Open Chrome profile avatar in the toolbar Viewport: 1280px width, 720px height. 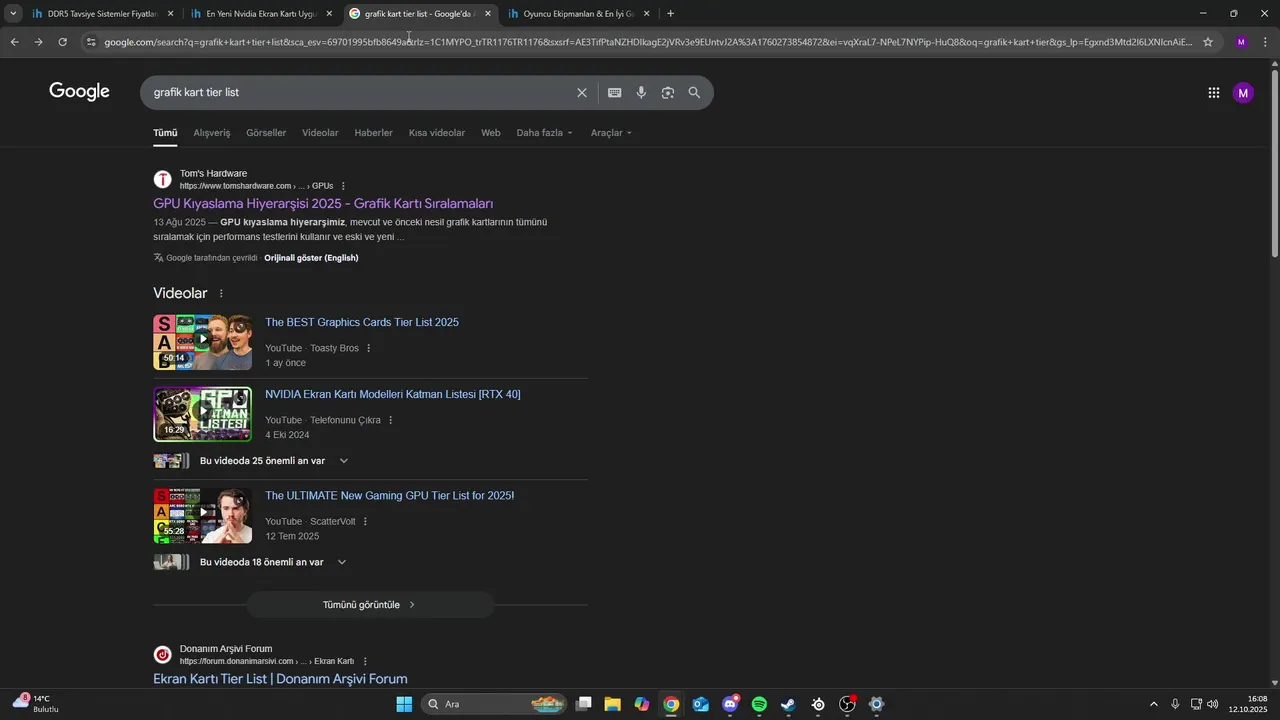1241,42
